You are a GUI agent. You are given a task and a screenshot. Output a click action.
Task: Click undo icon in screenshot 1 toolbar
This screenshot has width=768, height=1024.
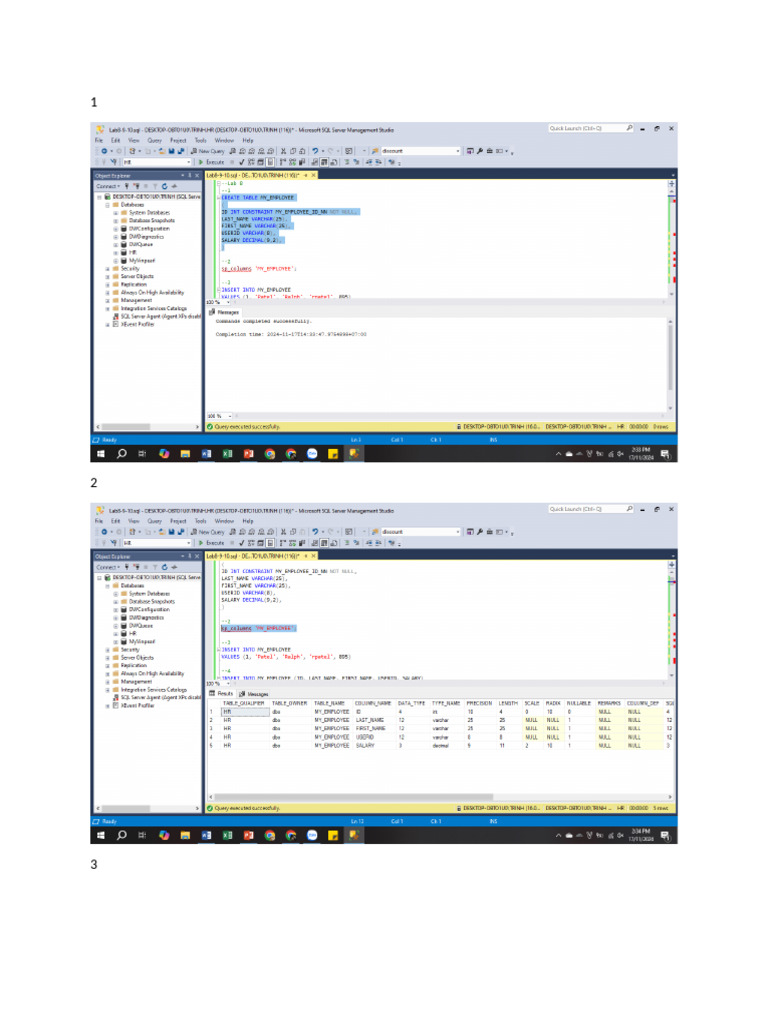tap(315, 151)
